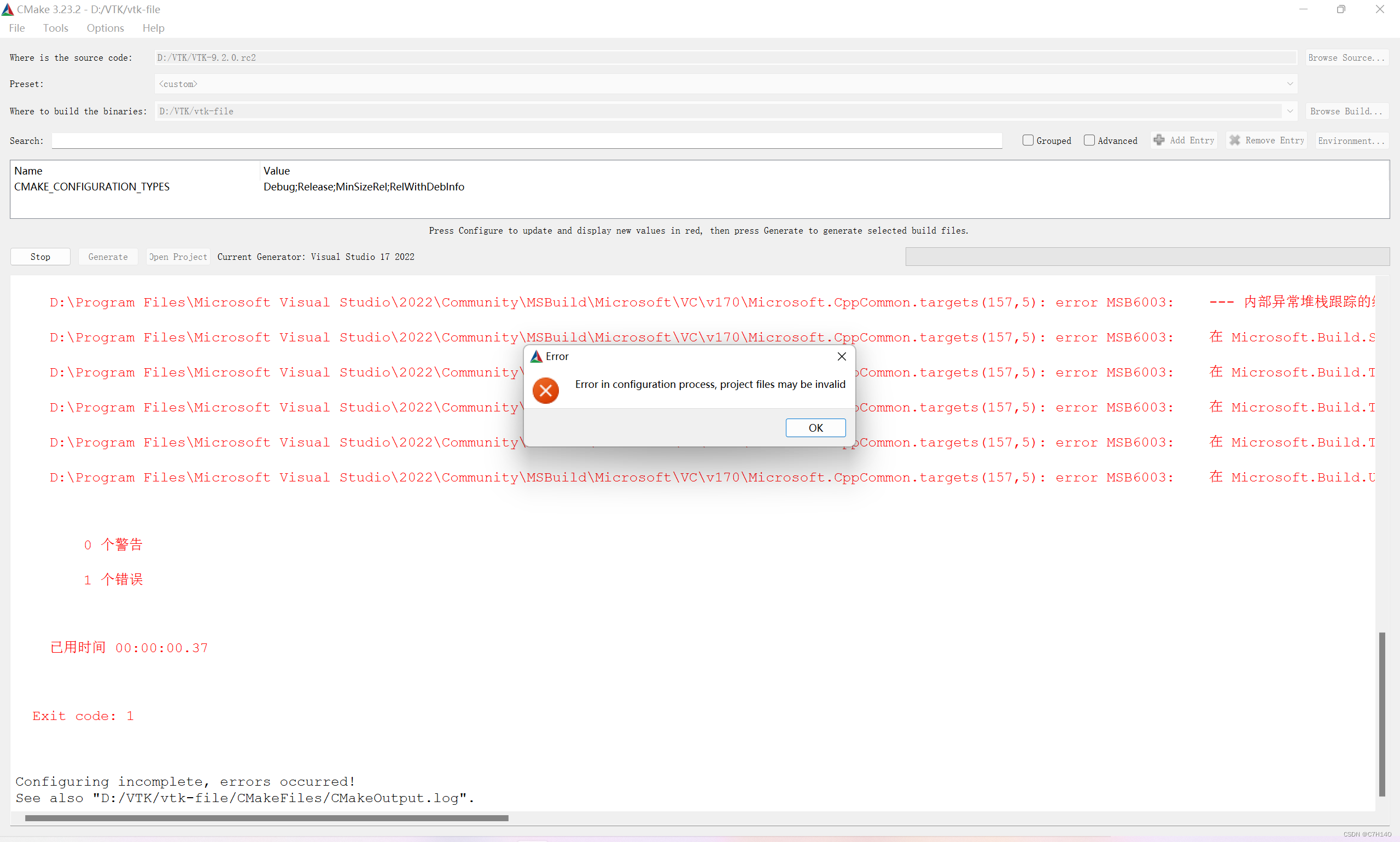Click the Remove Entry icon
Image resolution: width=1400 pixels, height=842 pixels.
(x=1235, y=140)
